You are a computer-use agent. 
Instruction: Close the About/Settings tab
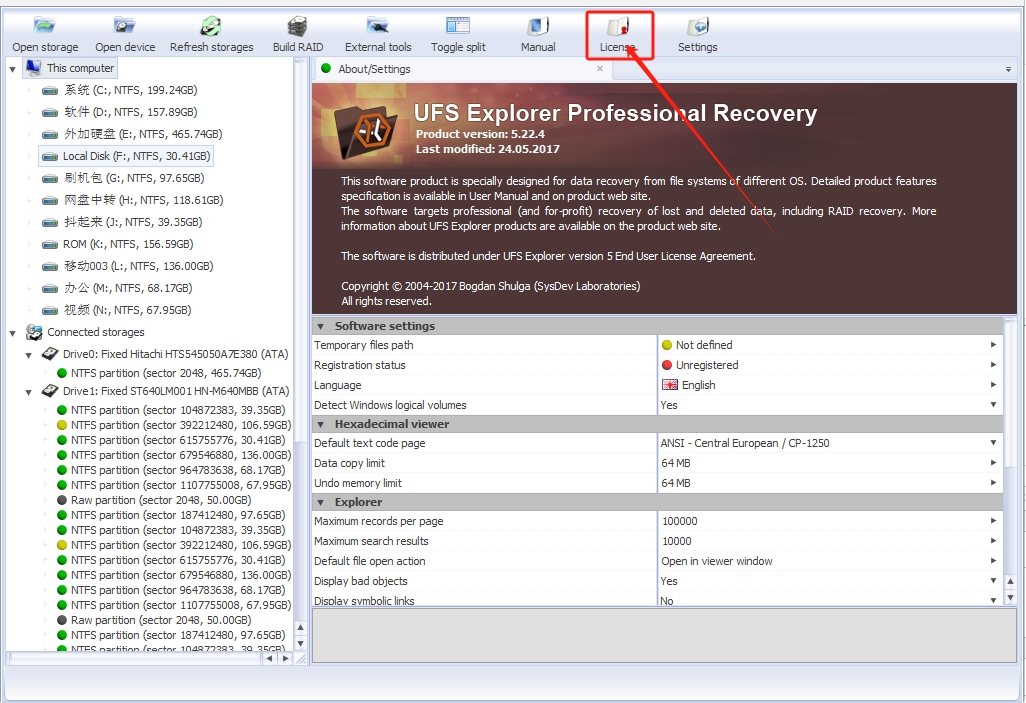click(599, 68)
